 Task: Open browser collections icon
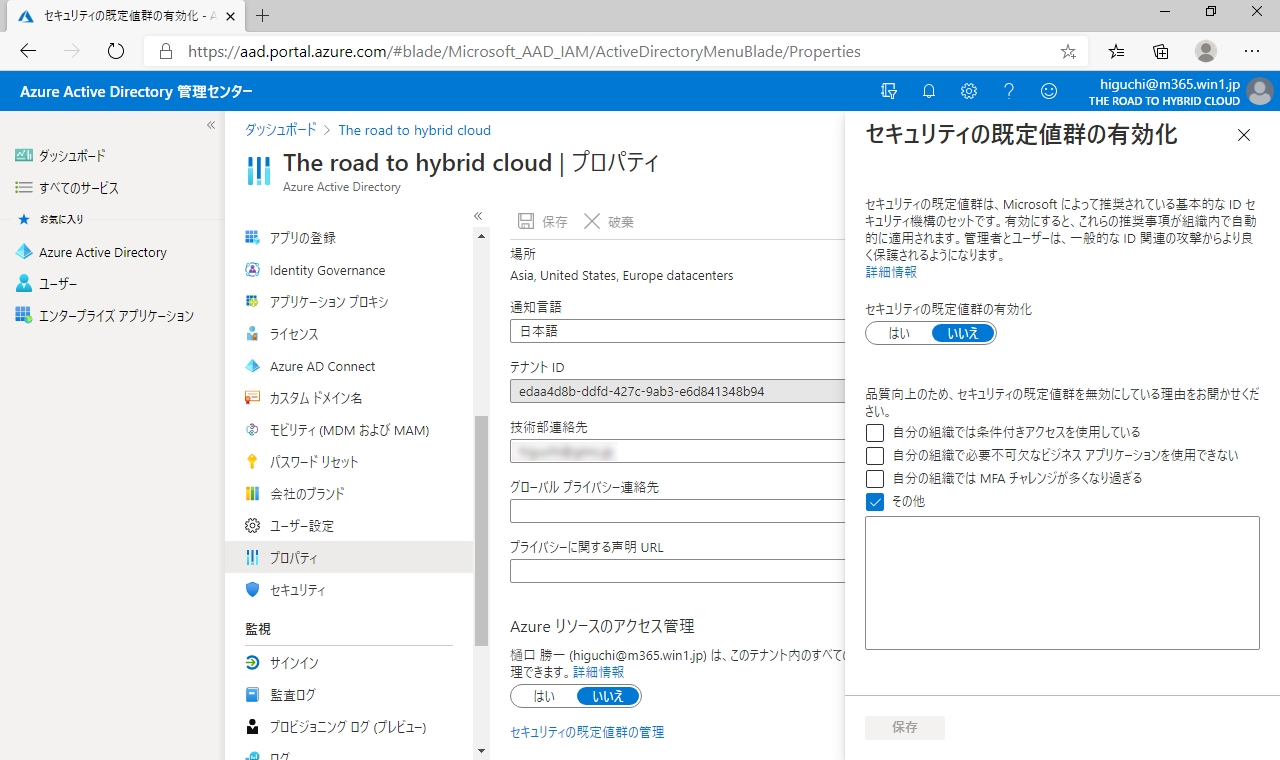point(1161,51)
